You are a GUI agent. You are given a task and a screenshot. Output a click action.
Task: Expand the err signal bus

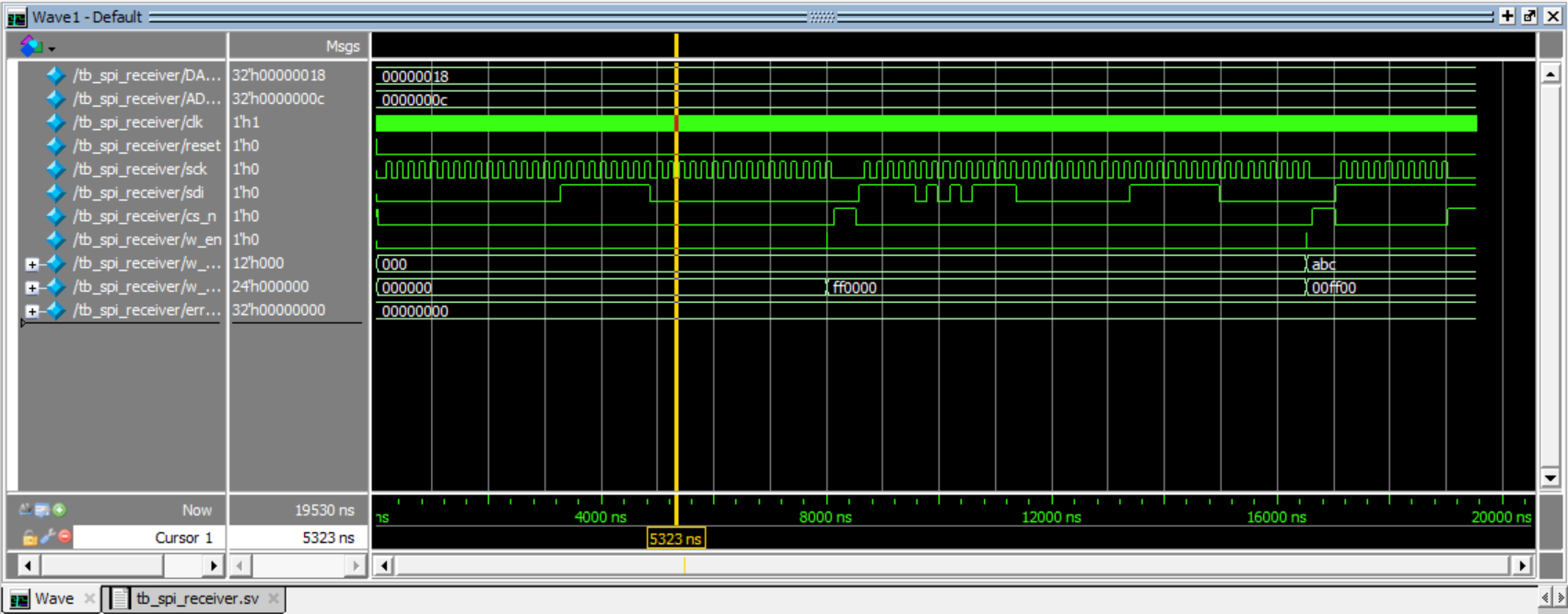31,311
